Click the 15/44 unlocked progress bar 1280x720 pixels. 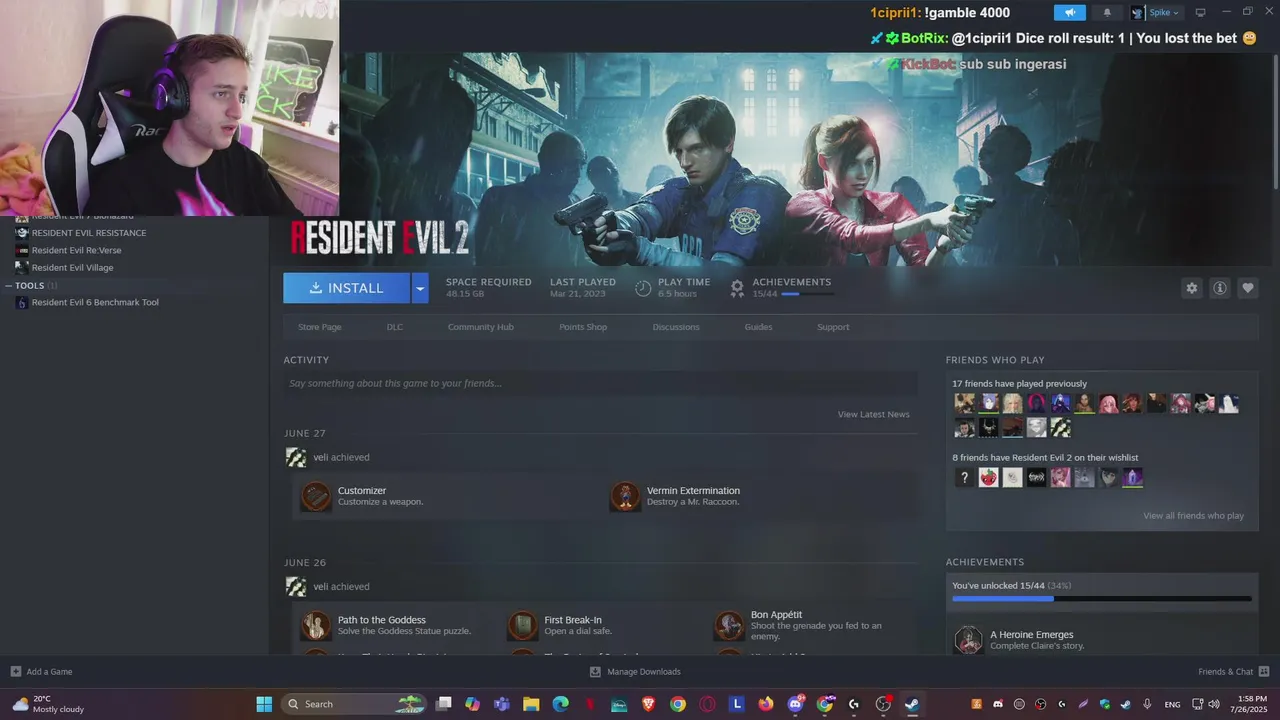pyautogui.click(x=1101, y=599)
